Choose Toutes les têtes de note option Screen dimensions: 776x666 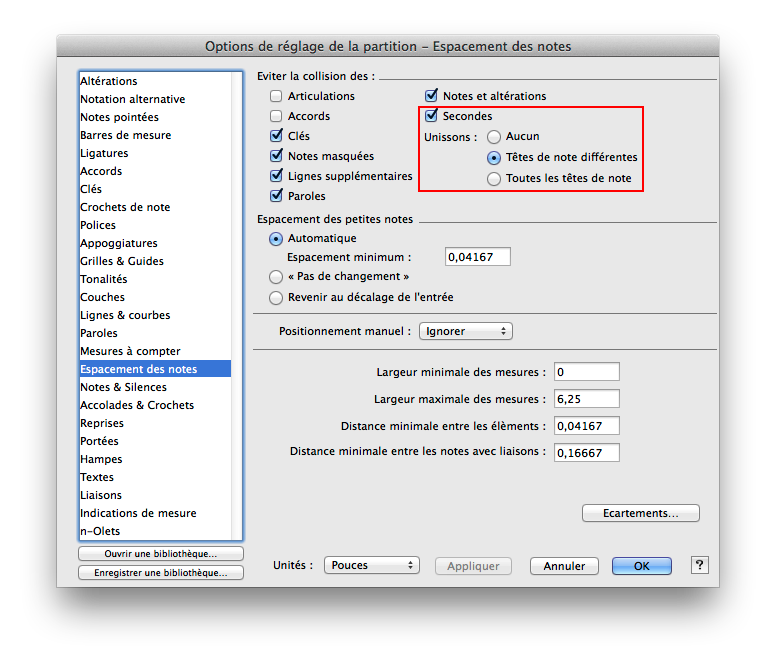493,178
